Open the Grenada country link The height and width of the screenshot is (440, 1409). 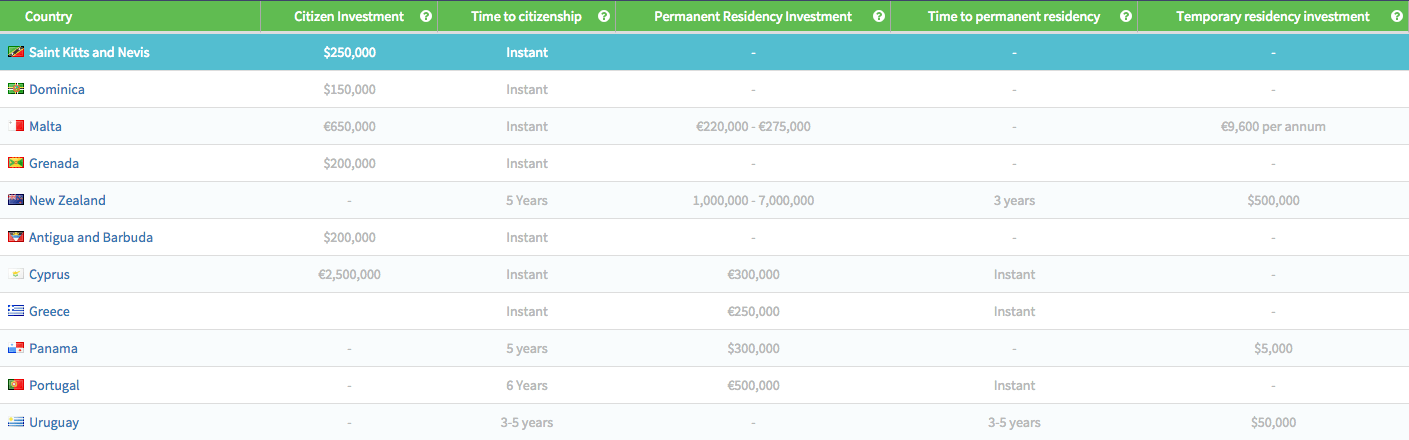point(54,163)
